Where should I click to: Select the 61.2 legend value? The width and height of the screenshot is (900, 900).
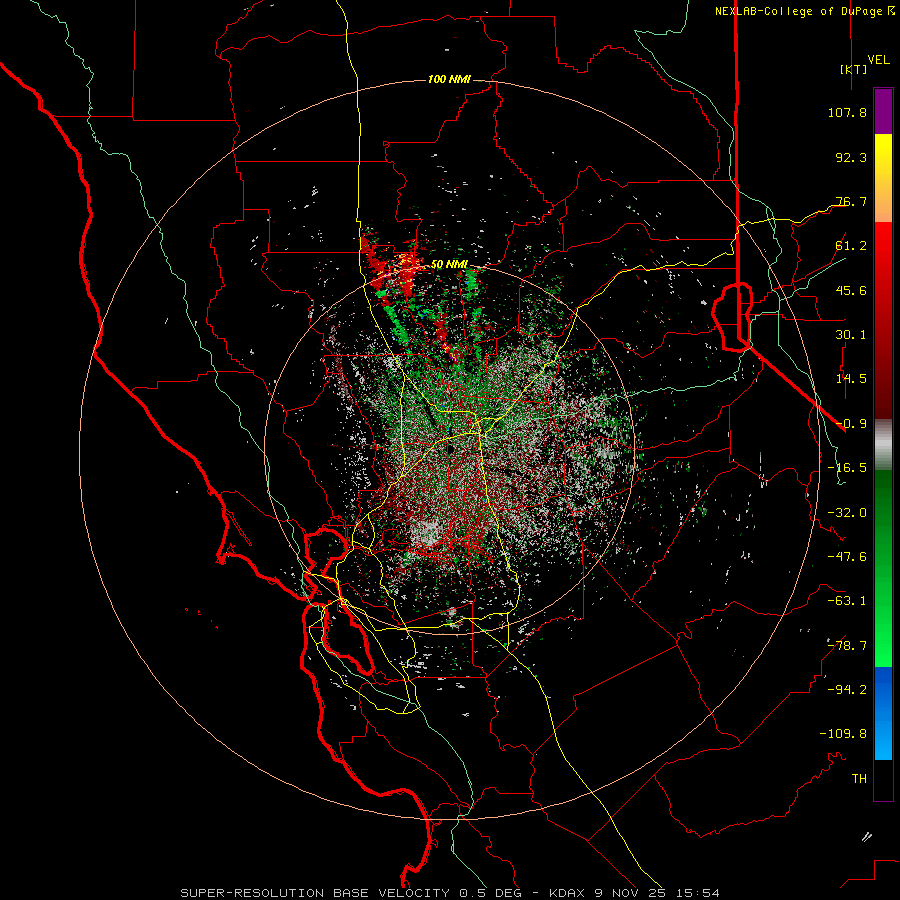pyautogui.click(x=851, y=246)
